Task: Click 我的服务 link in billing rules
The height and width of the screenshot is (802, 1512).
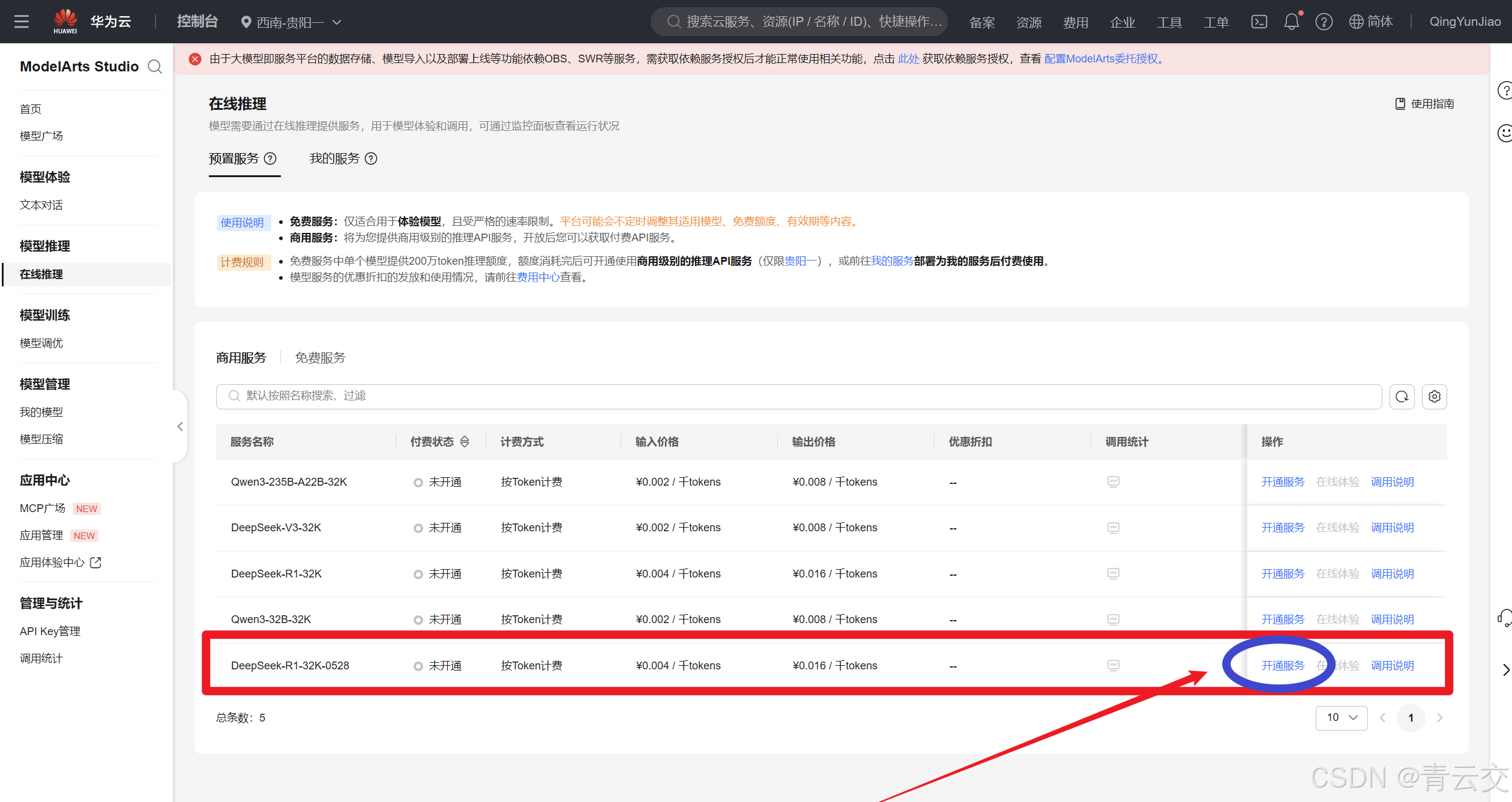Action: pyautogui.click(x=893, y=261)
